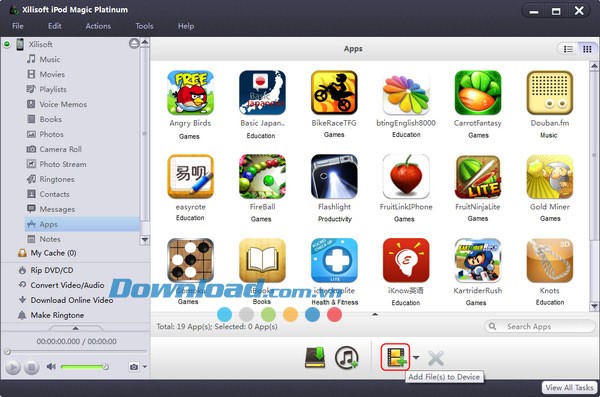The width and height of the screenshot is (600, 397).
Task: Adjust the green volume slider
Action: pyautogui.click(x=85, y=367)
